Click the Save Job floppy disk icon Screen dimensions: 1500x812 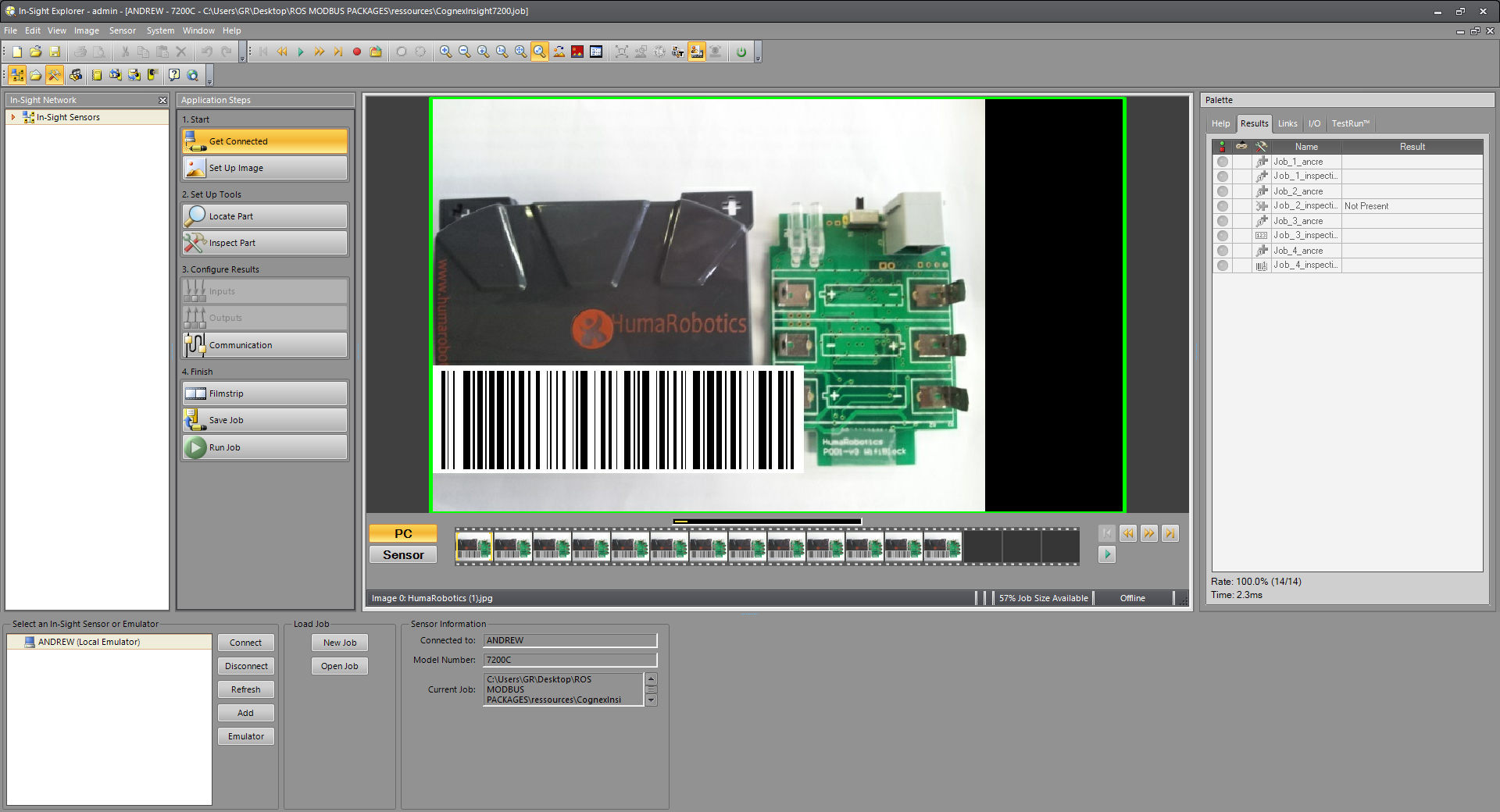[x=55, y=52]
